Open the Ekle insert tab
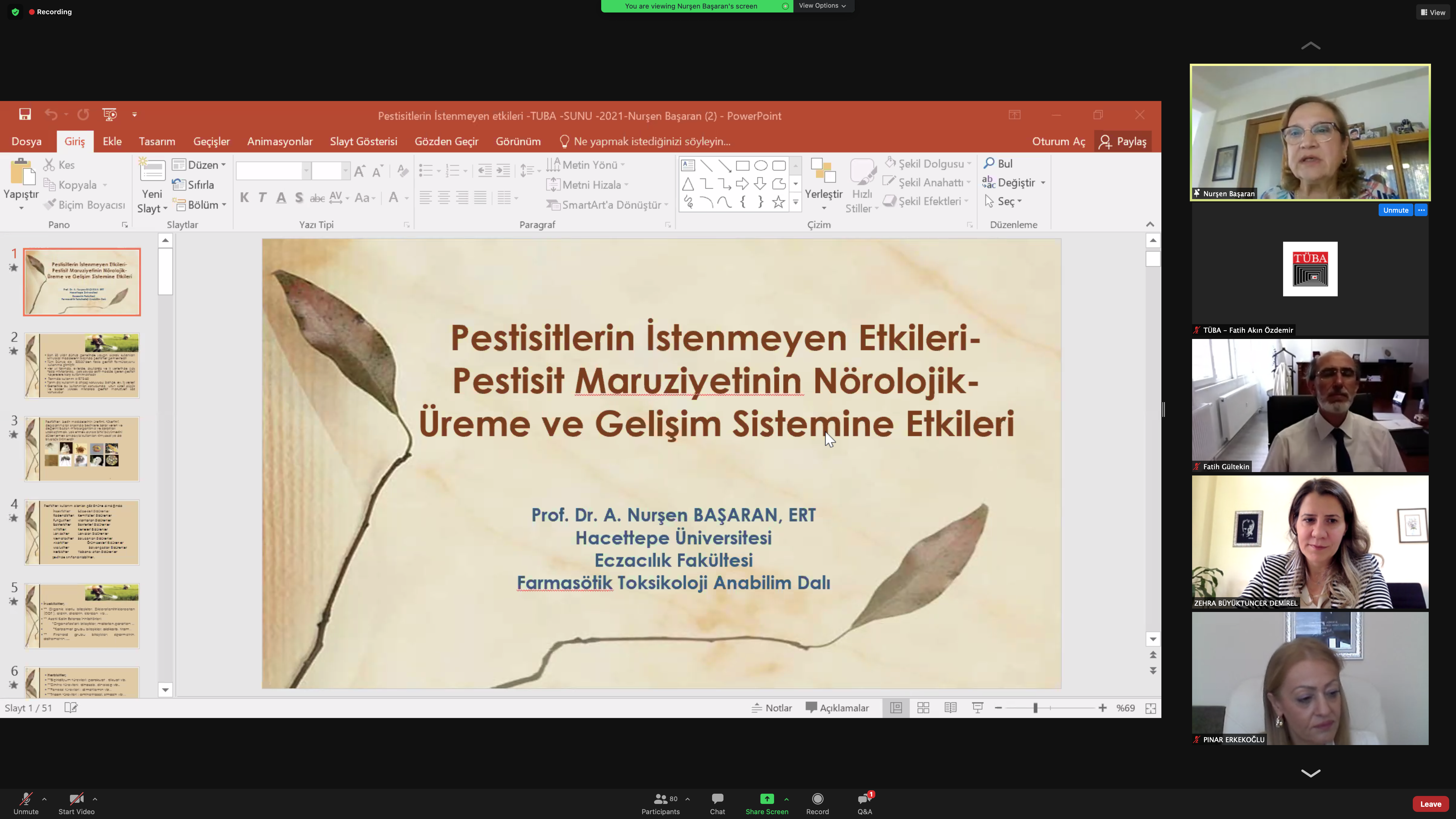 pos(112,141)
